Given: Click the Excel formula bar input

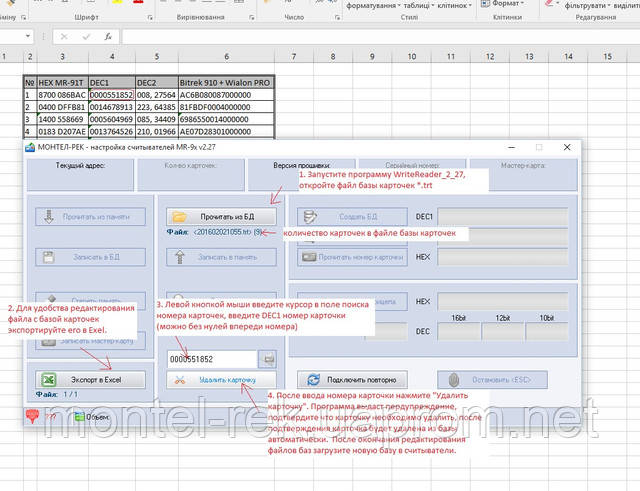Looking at the screenshot, I should tap(380, 37).
